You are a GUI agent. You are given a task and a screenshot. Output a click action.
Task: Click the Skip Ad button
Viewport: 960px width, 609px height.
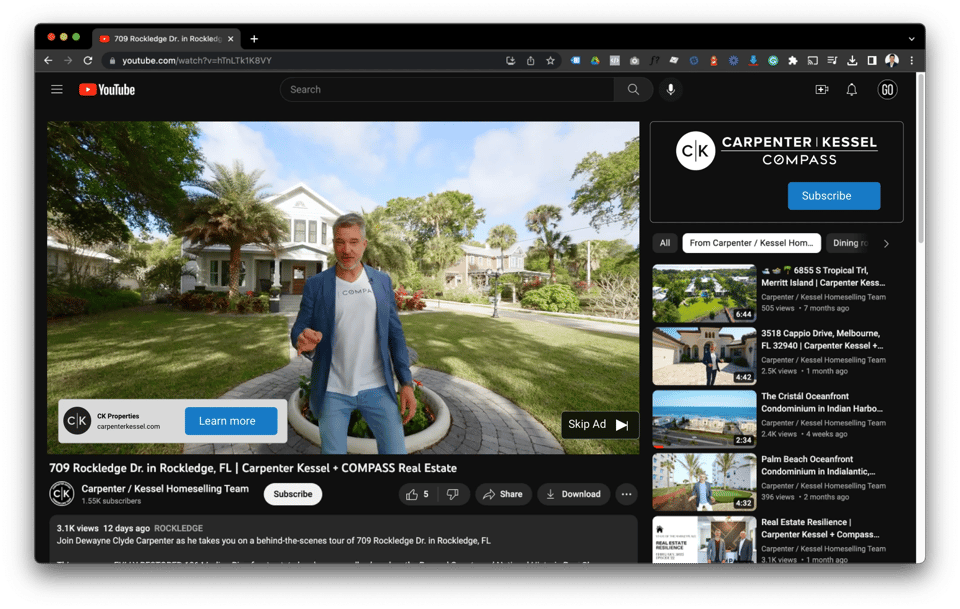coord(599,424)
